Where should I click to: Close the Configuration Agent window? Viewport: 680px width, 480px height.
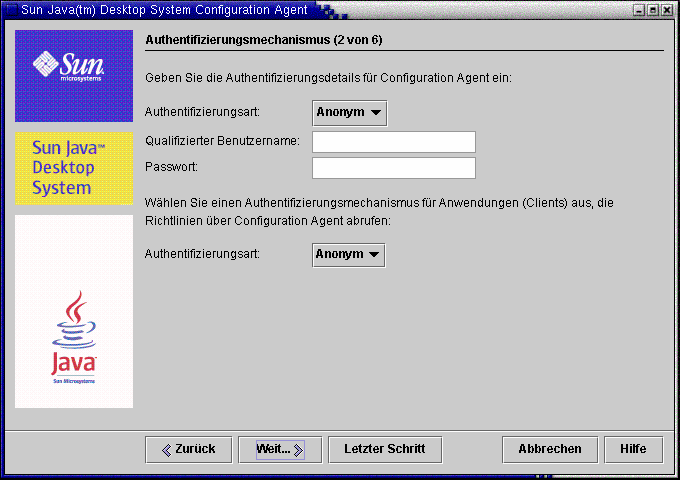pyautogui.click(x=667, y=10)
